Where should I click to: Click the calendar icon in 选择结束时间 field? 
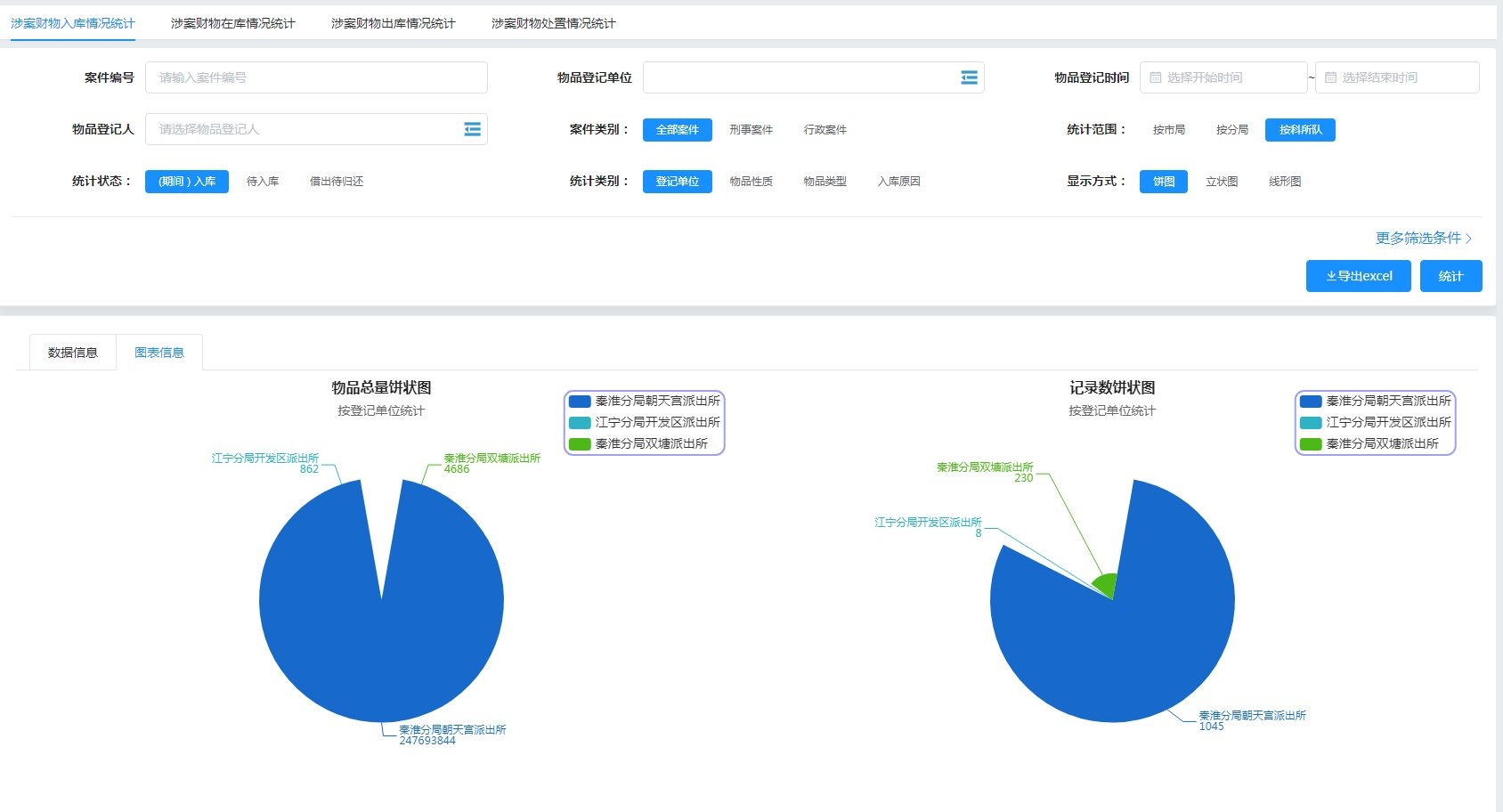pyautogui.click(x=1331, y=77)
